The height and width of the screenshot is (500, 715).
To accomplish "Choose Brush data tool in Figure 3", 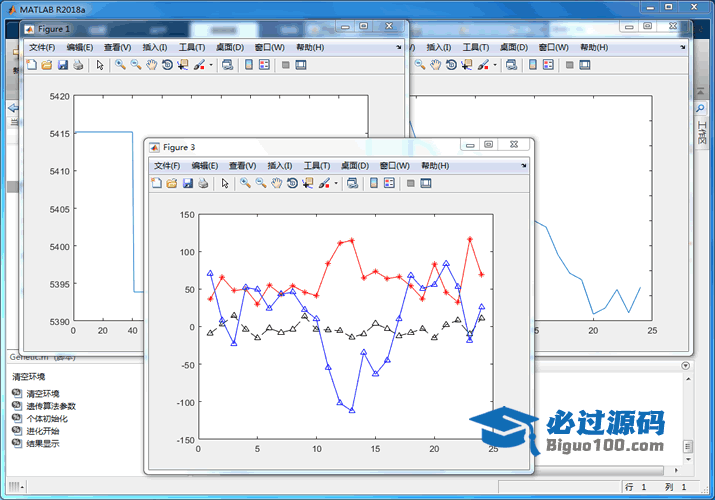I will [x=324, y=183].
